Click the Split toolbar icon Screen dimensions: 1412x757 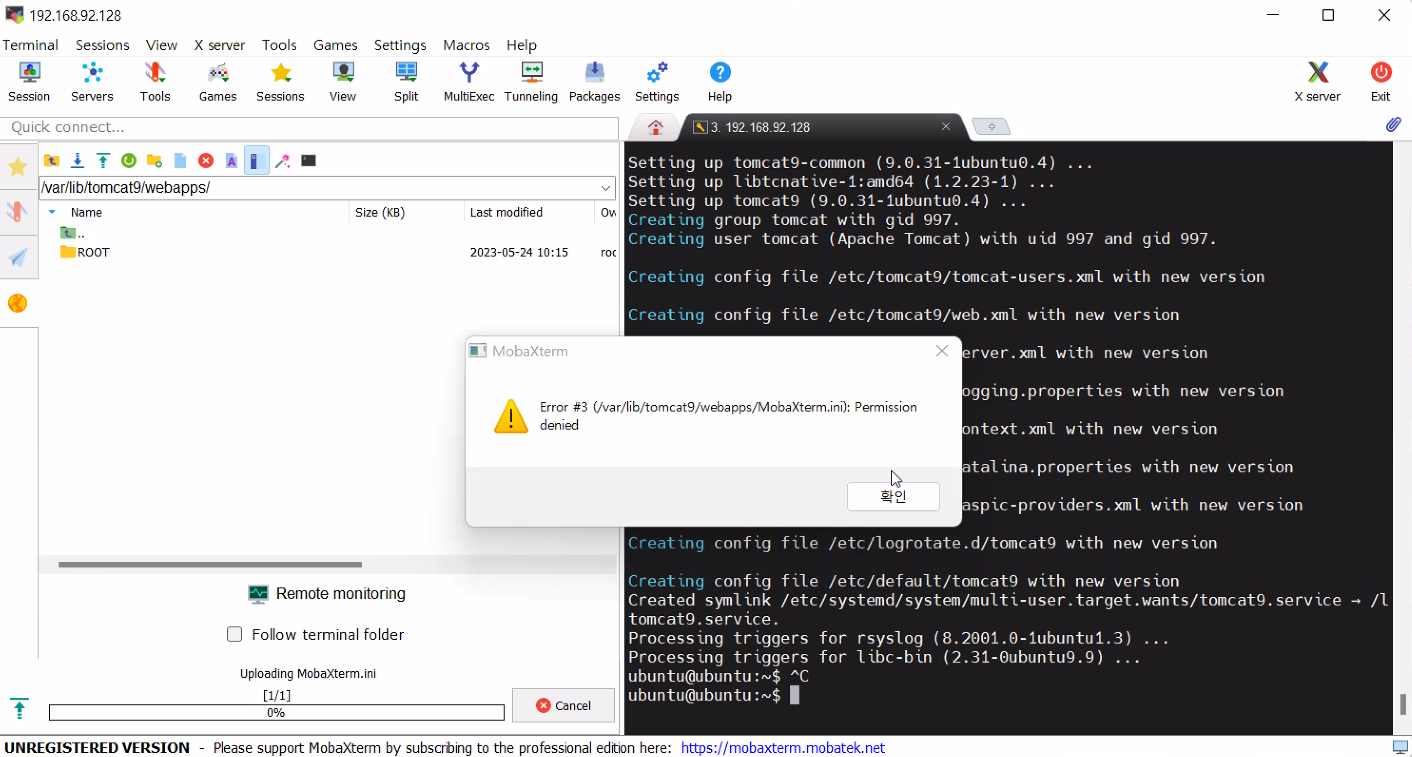[x=406, y=82]
